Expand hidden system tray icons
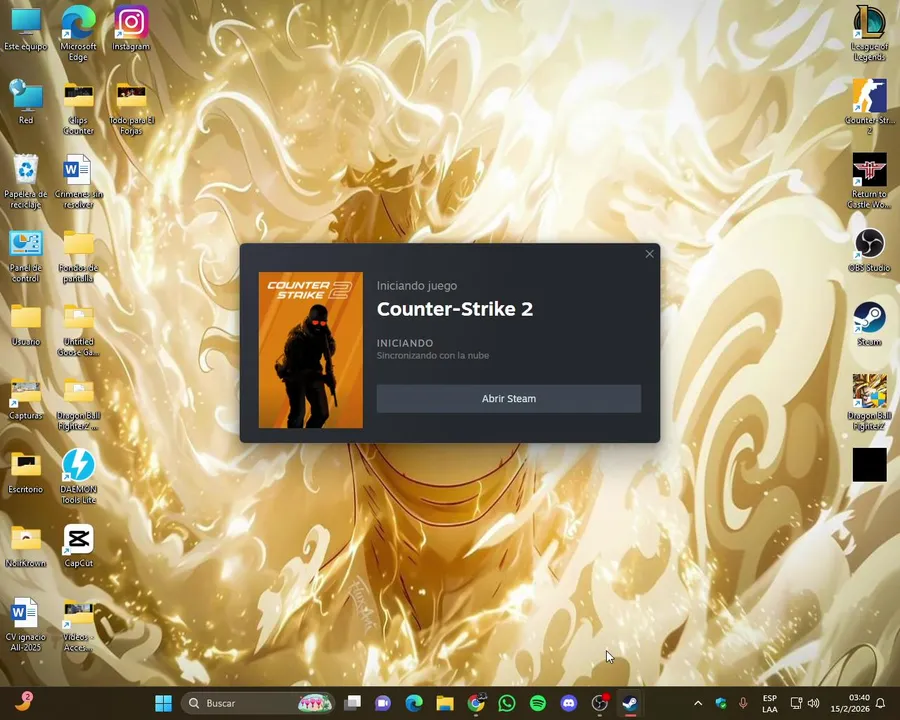 (x=698, y=703)
